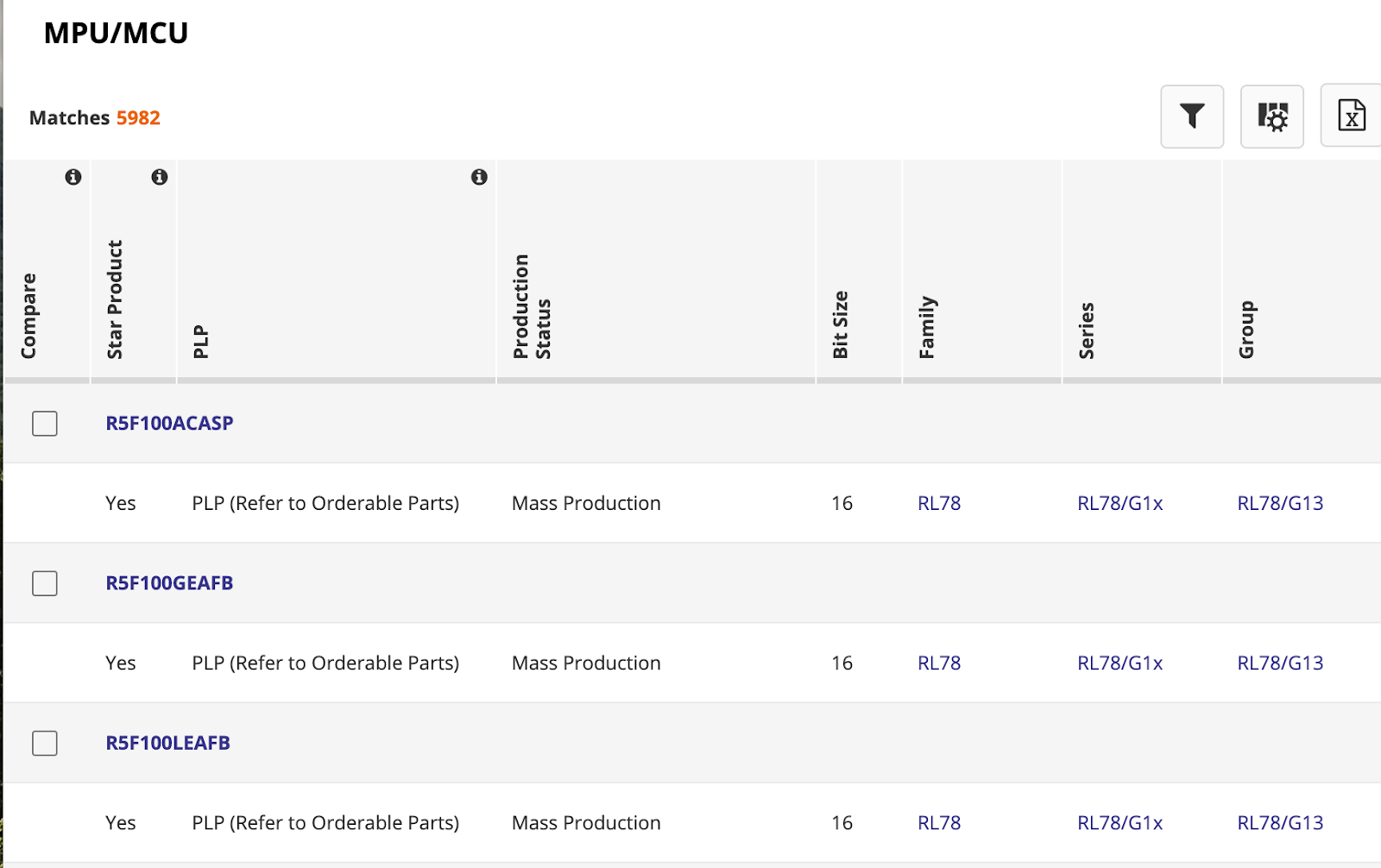Viewport: 1381px width, 868px height.
Task: Open RL78/G13 group link for R5F100GEAFB
Action: pos(1280,663)
